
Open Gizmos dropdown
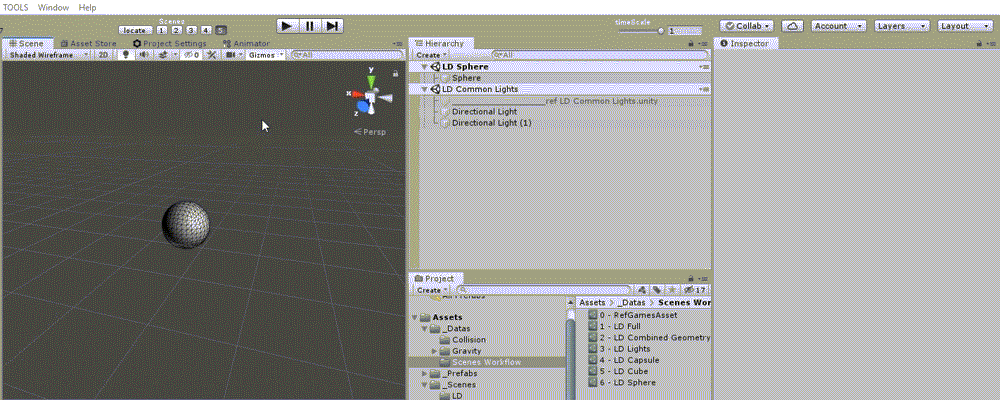(x=267, y=55)
